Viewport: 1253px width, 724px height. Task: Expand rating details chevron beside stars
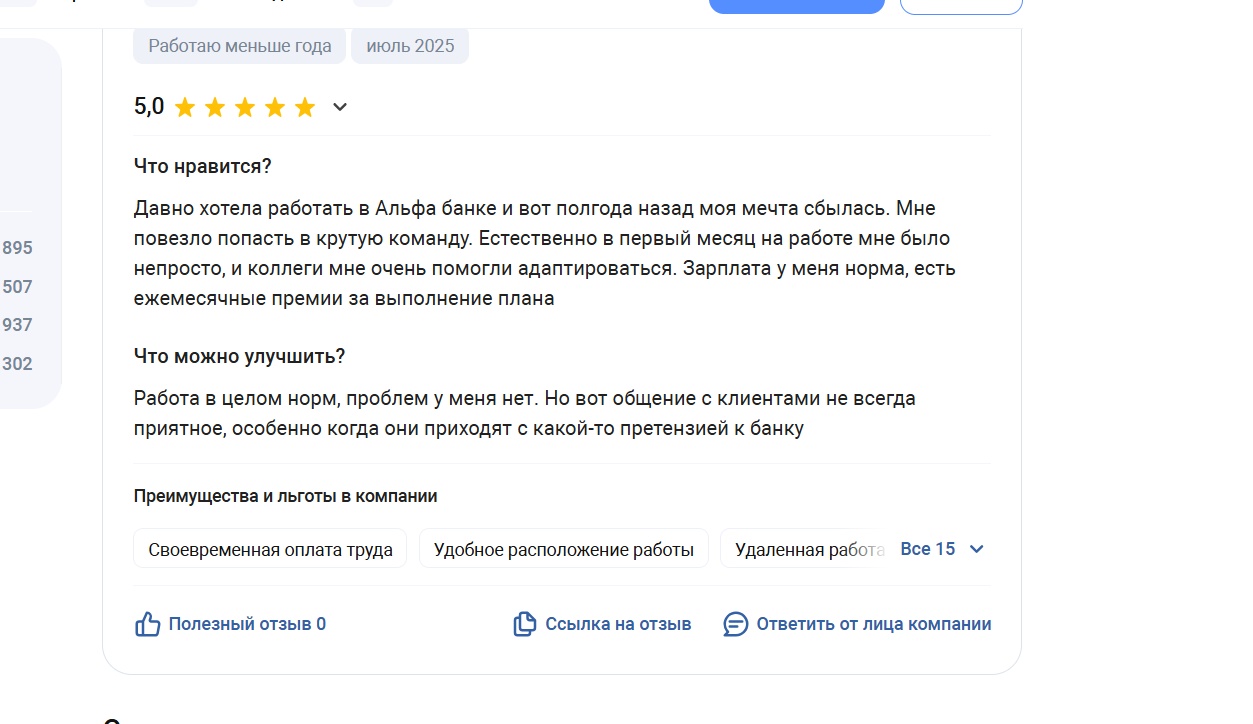click(x=340, y=107)
